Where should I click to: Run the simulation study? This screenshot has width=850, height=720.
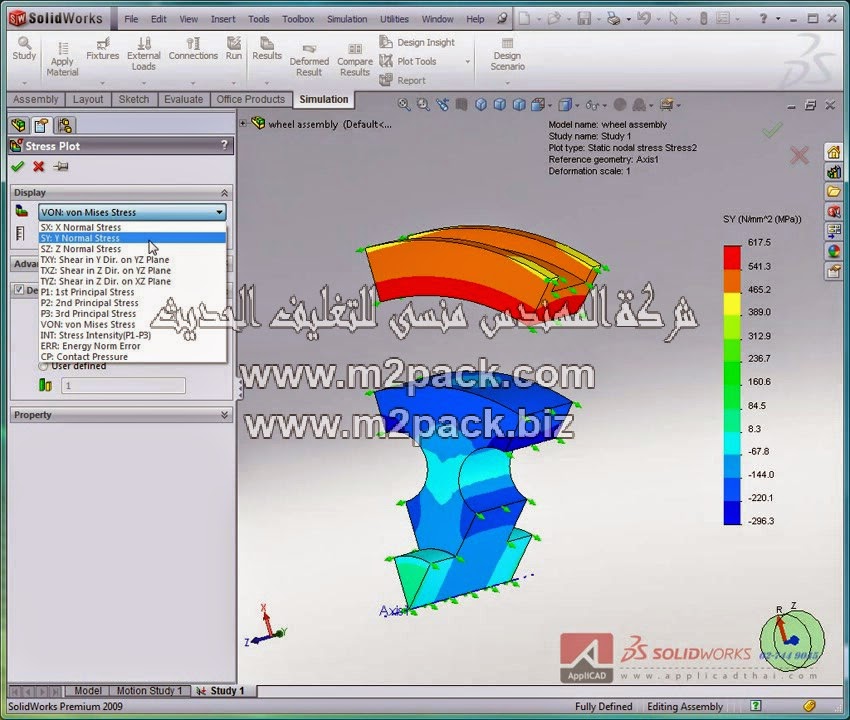point(234,48)
